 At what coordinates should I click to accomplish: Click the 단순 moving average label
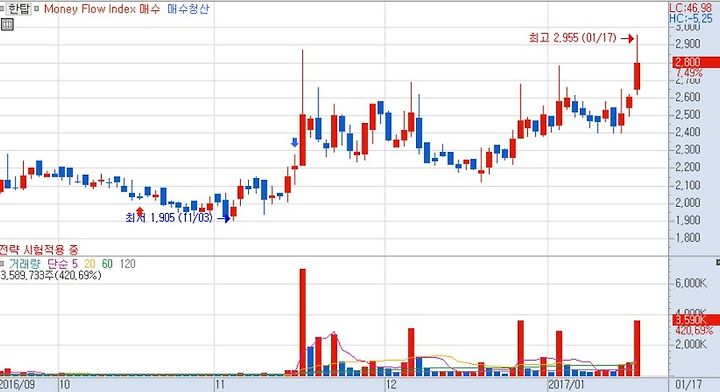coord(57,264)
